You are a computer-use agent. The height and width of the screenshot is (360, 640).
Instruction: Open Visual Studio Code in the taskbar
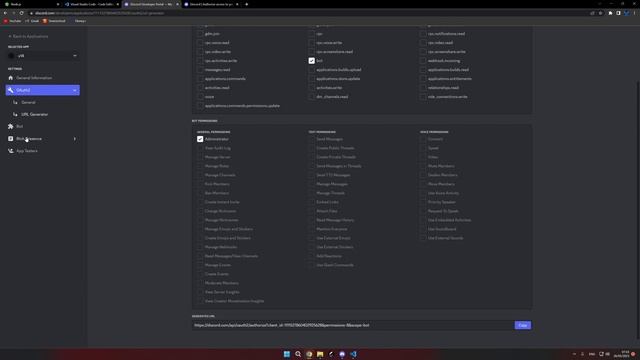[353, 354]
